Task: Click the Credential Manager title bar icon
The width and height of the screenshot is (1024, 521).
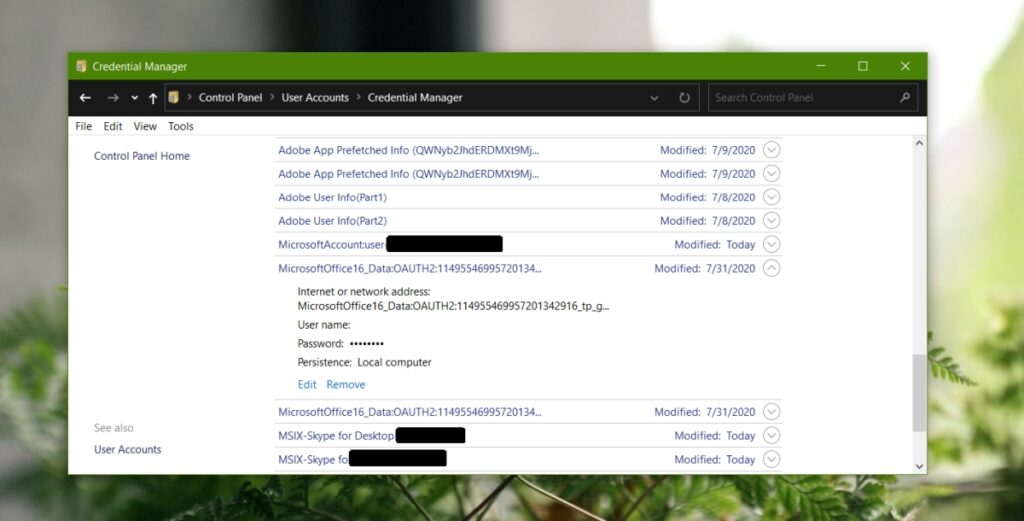Action: tap(82, 66)
